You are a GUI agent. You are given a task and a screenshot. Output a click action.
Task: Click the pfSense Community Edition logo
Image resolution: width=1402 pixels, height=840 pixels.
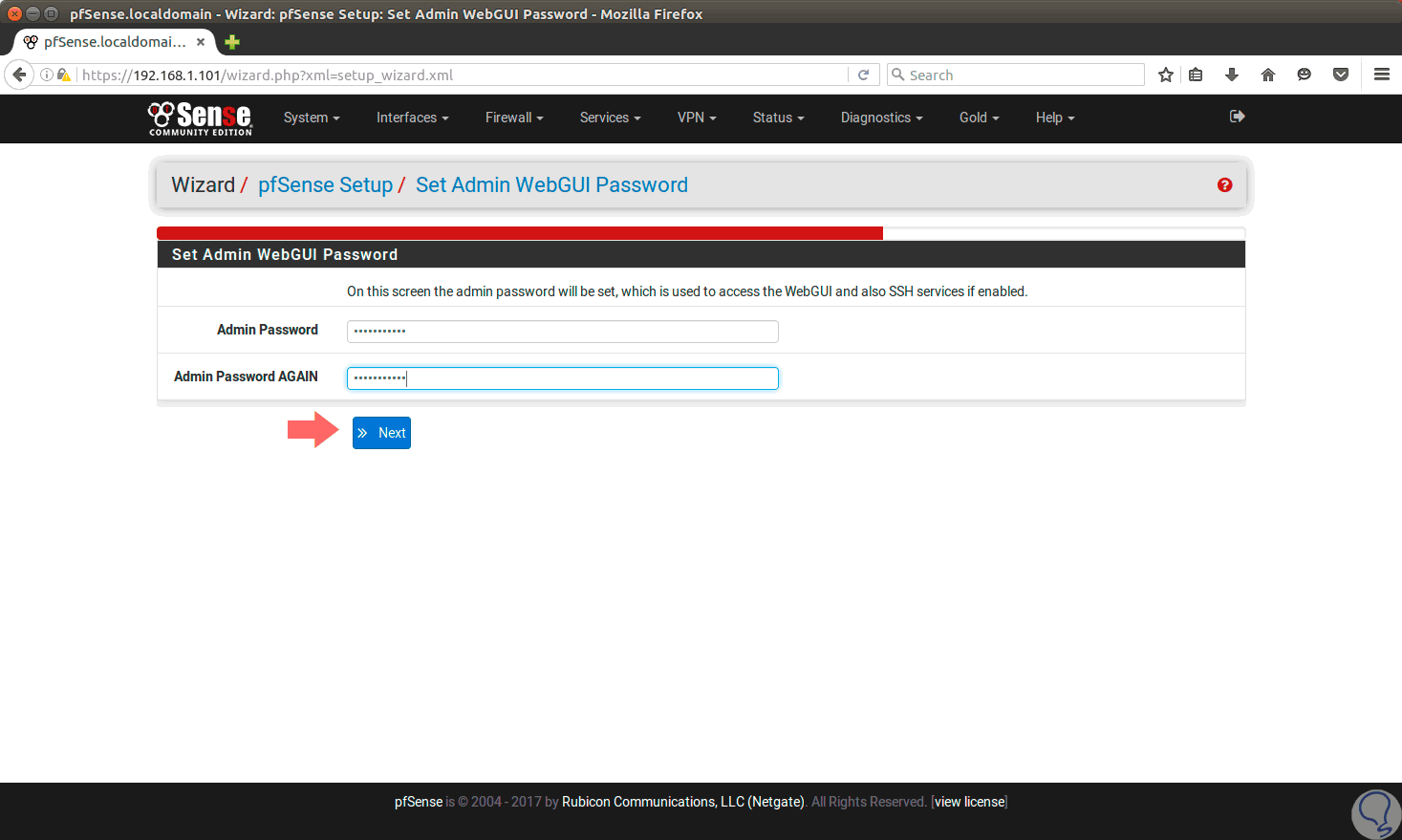200,118
